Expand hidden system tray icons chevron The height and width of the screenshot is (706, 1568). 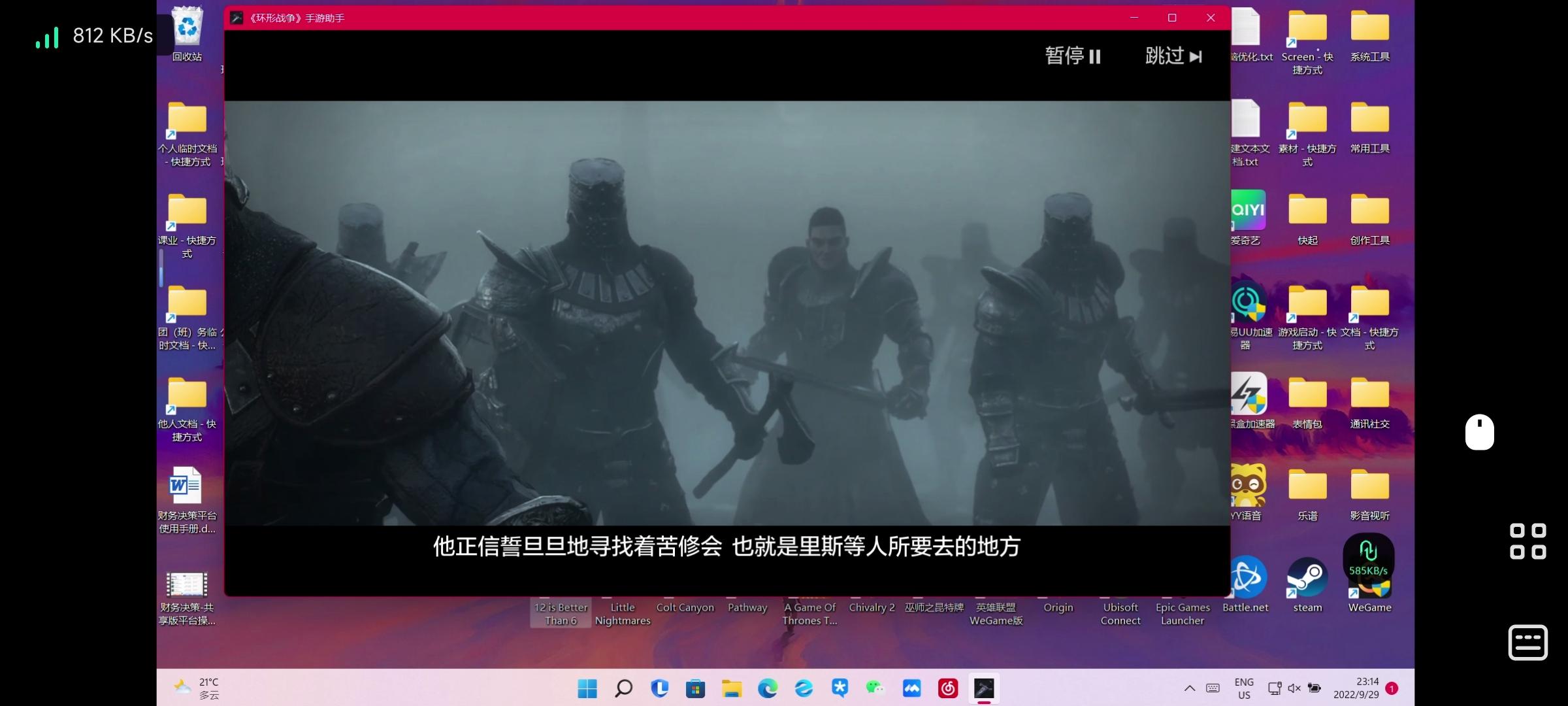tap(1190, 688)
